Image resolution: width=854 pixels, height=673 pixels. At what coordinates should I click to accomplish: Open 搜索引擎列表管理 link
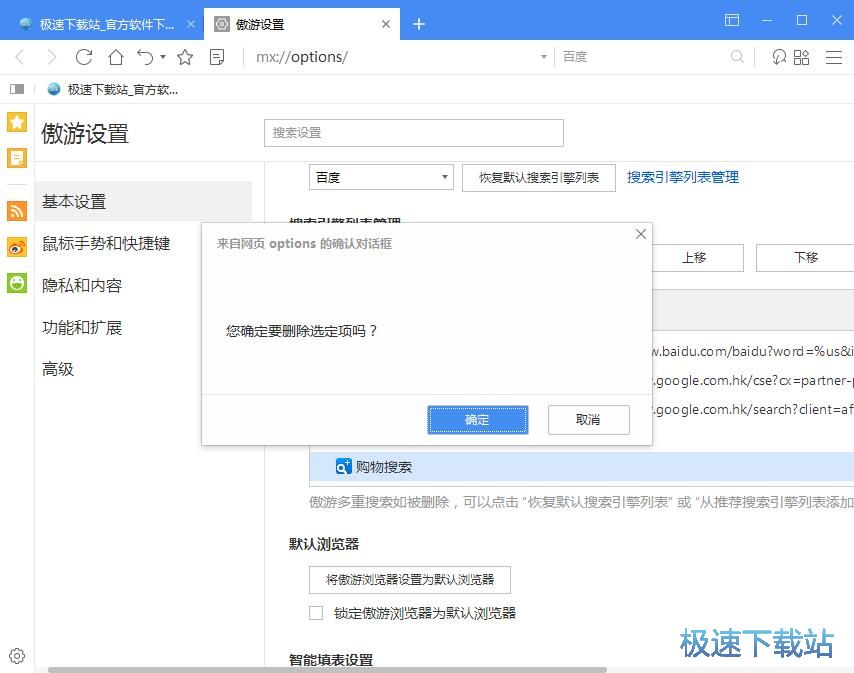click(682, 177)
